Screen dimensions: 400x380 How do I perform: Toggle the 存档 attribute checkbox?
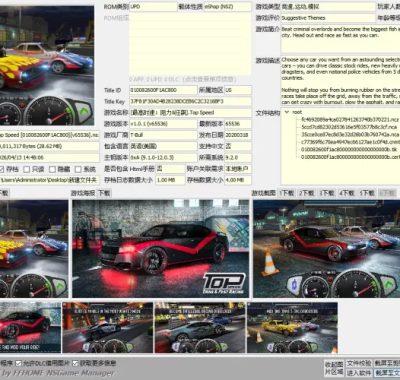2,169
